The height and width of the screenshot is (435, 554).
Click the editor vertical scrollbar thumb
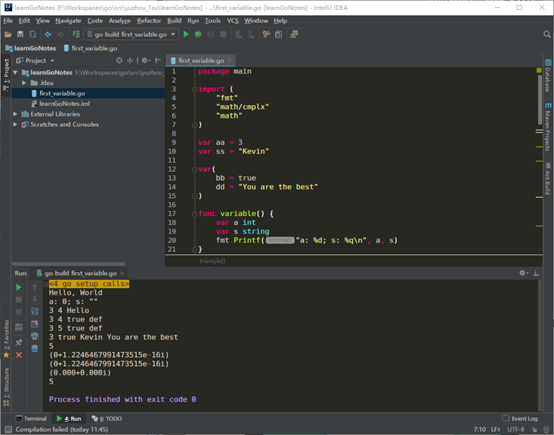[540, 100]
